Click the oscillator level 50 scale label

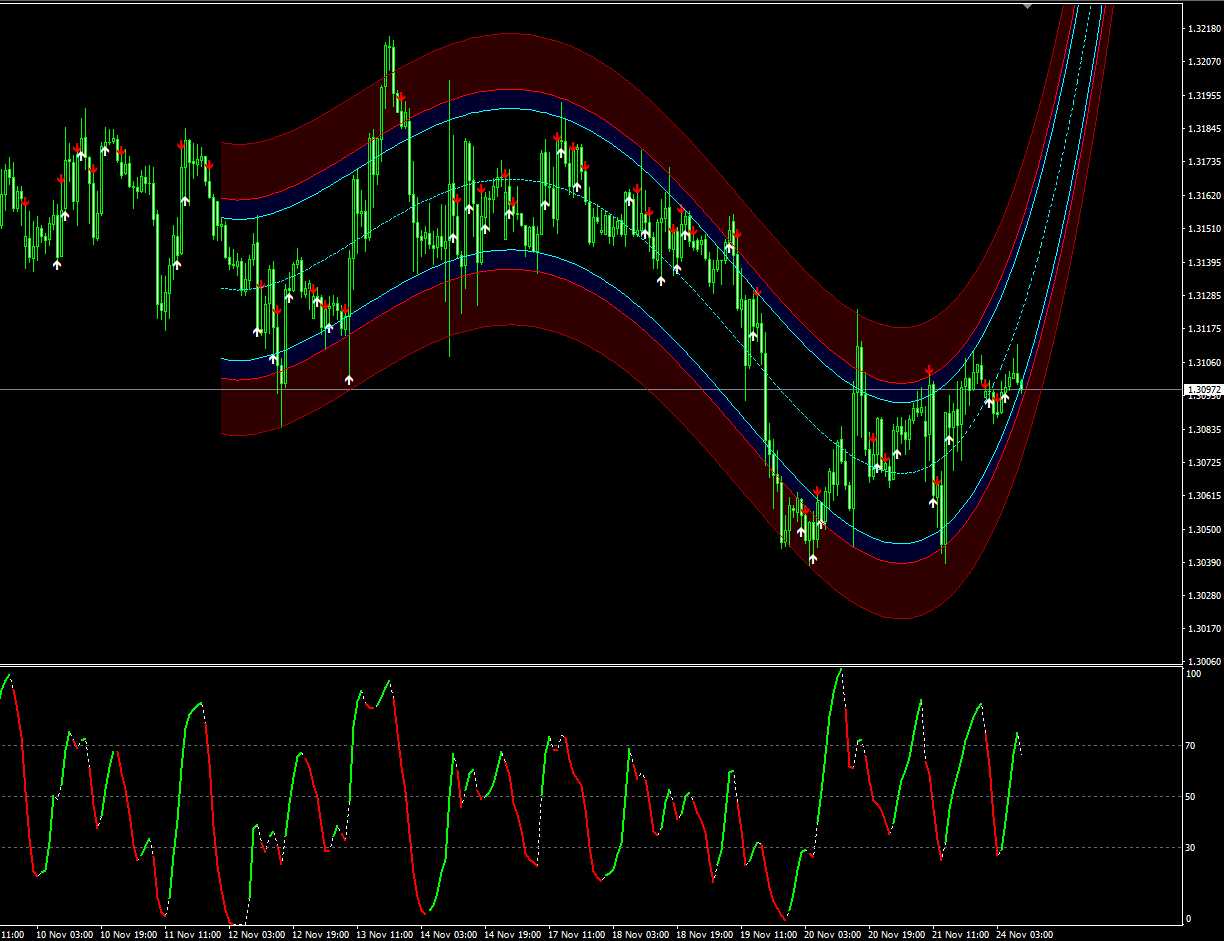tap(1193, 796)
